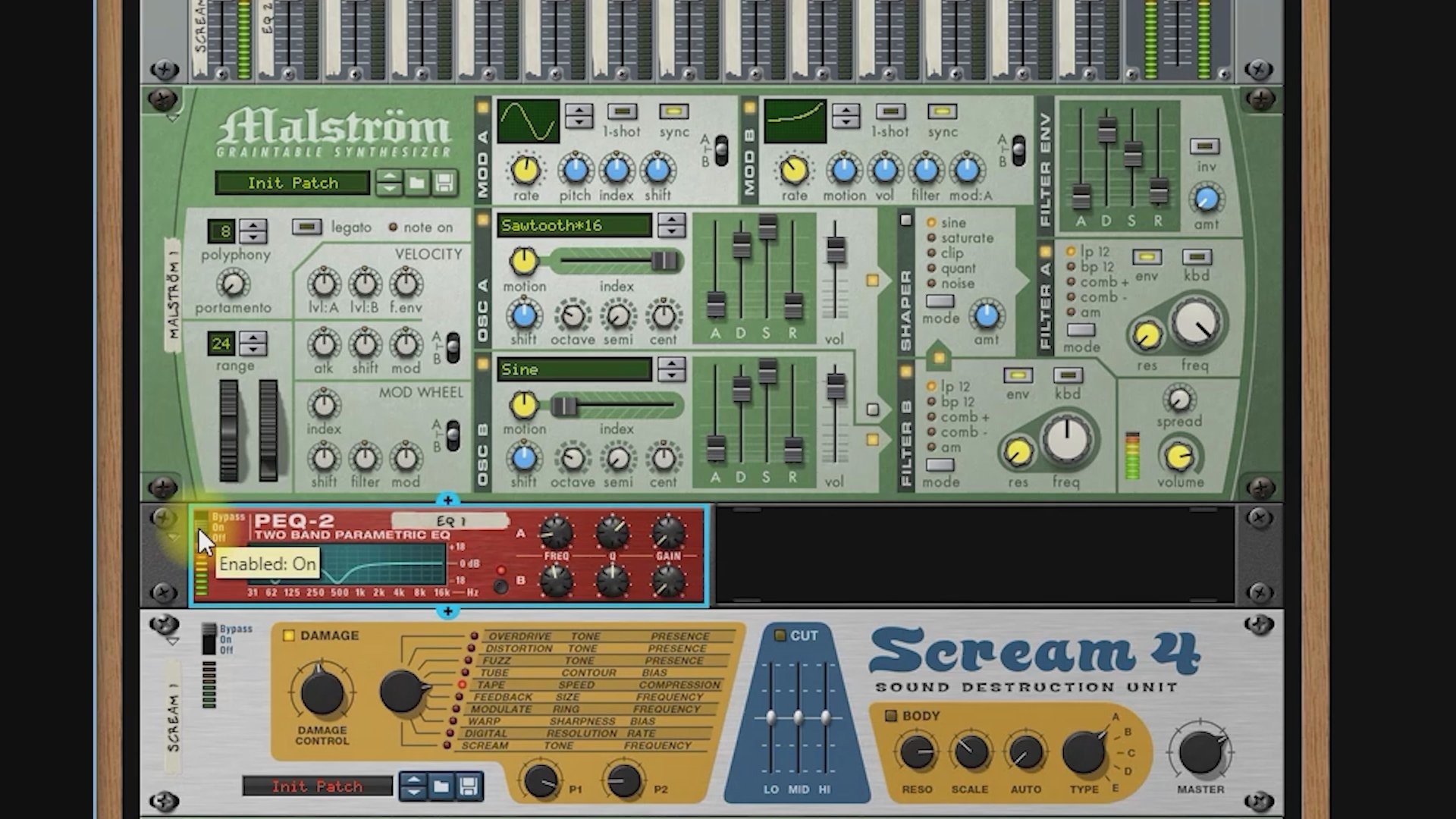Toggle the Filter Env inv button

coord(1205,146)
